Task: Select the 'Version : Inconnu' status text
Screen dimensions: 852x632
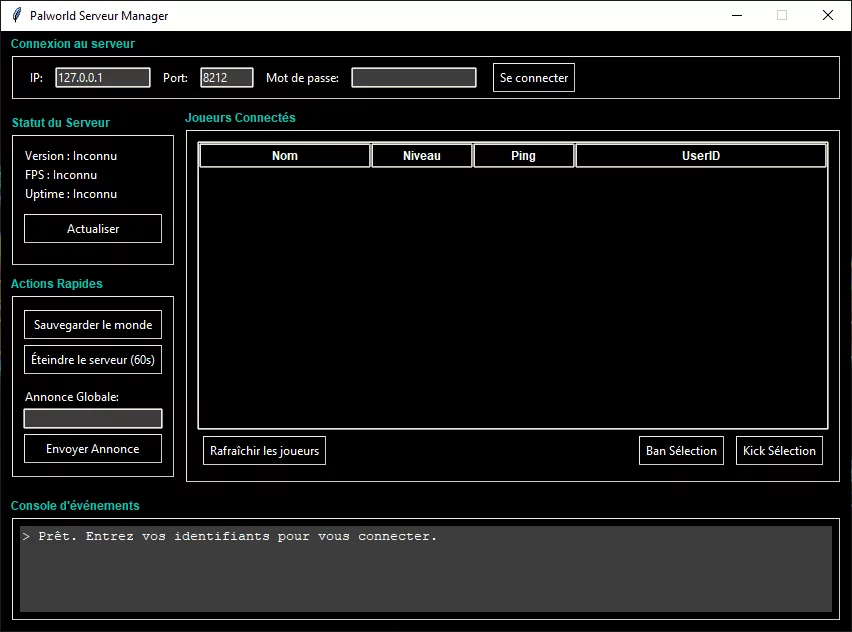Action: pyautogui.click(x=71, y=156)
